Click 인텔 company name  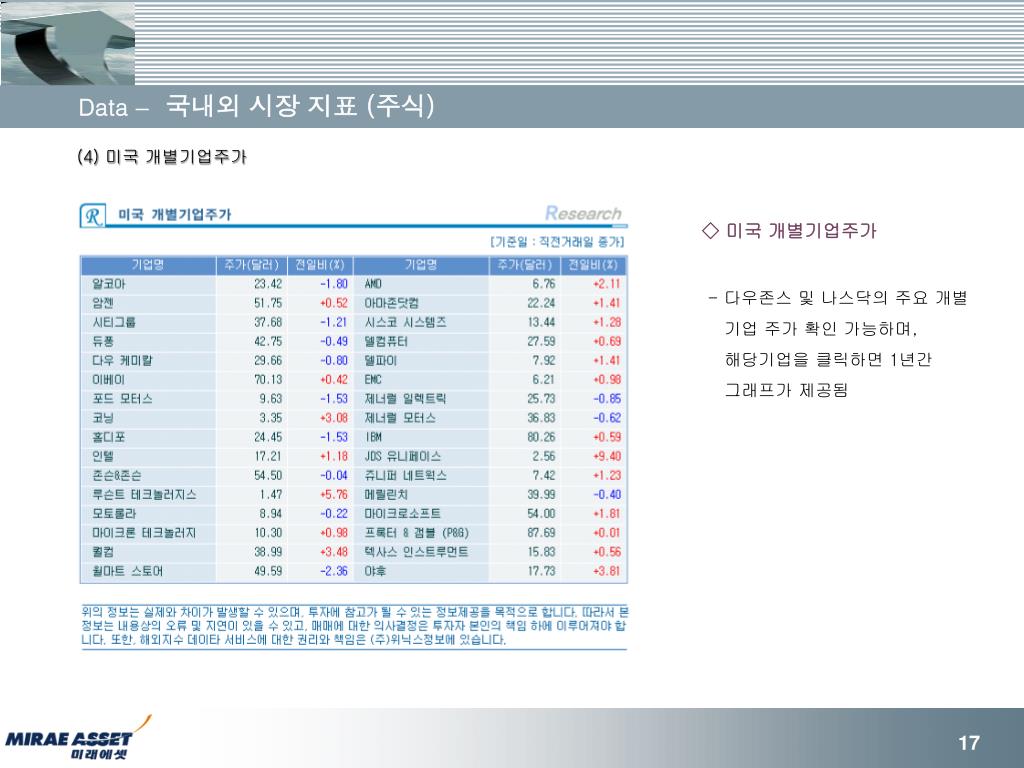click(103, 456)
